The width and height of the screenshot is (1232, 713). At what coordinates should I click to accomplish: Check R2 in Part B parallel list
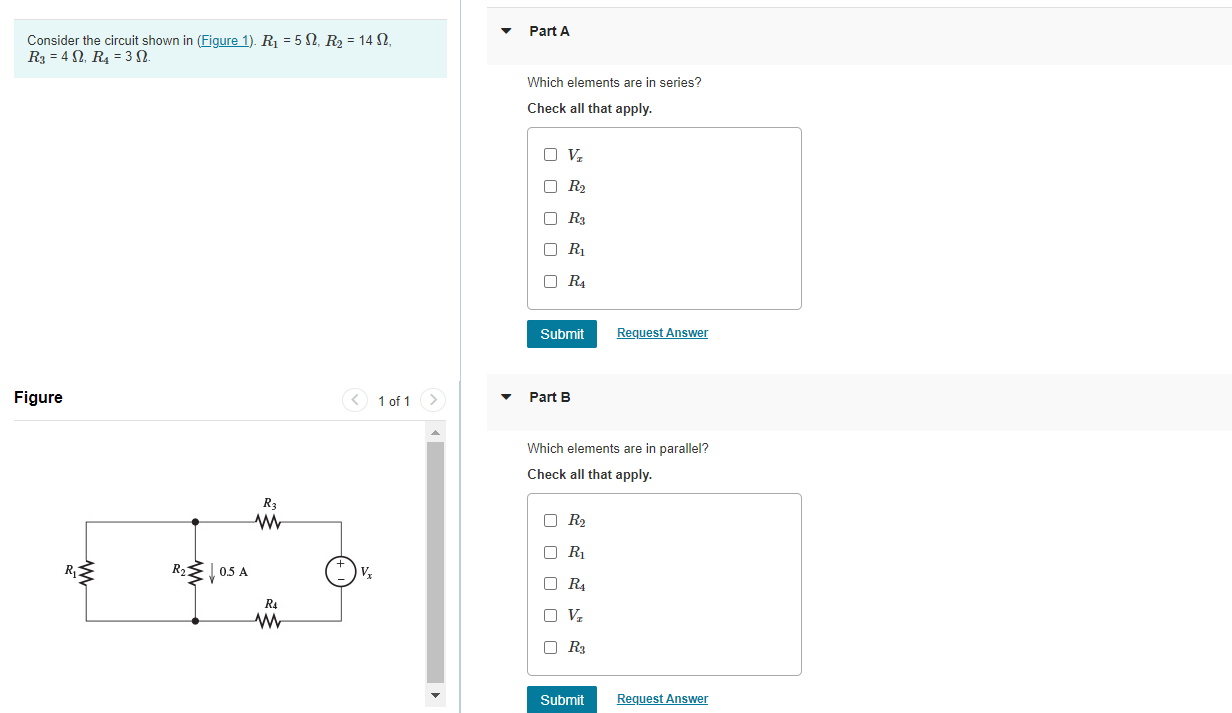551,521
